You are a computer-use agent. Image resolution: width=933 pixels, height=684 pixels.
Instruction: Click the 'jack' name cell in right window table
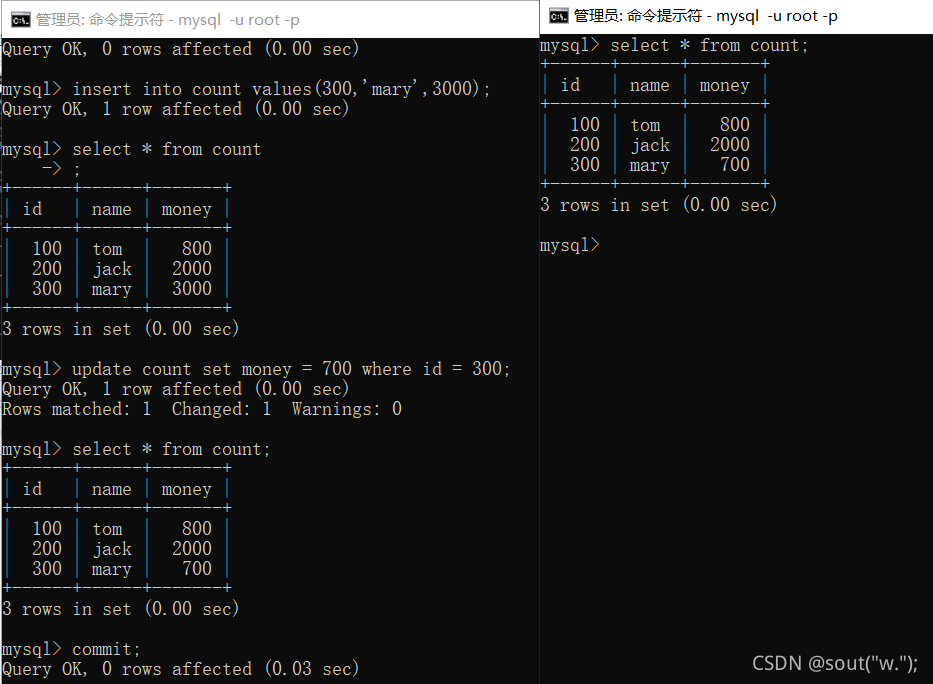(650, 145)
